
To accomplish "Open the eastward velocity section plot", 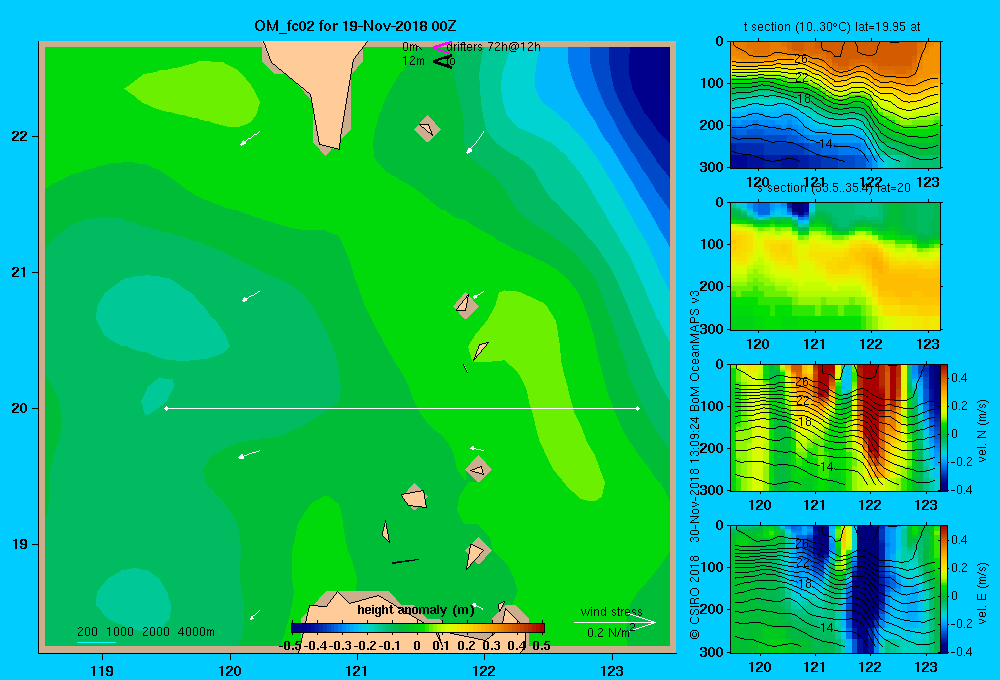I will pyautogui.click(x=835, y=589).
